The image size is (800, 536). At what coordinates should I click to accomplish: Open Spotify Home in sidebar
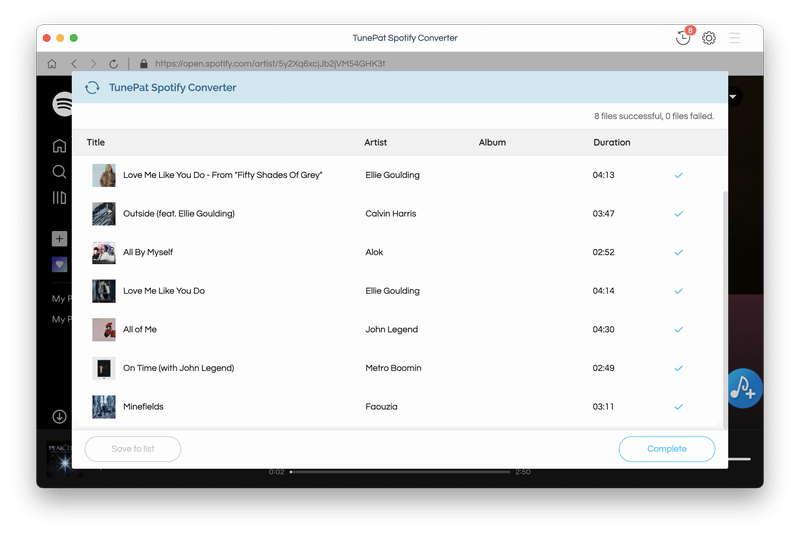(59, 146)
